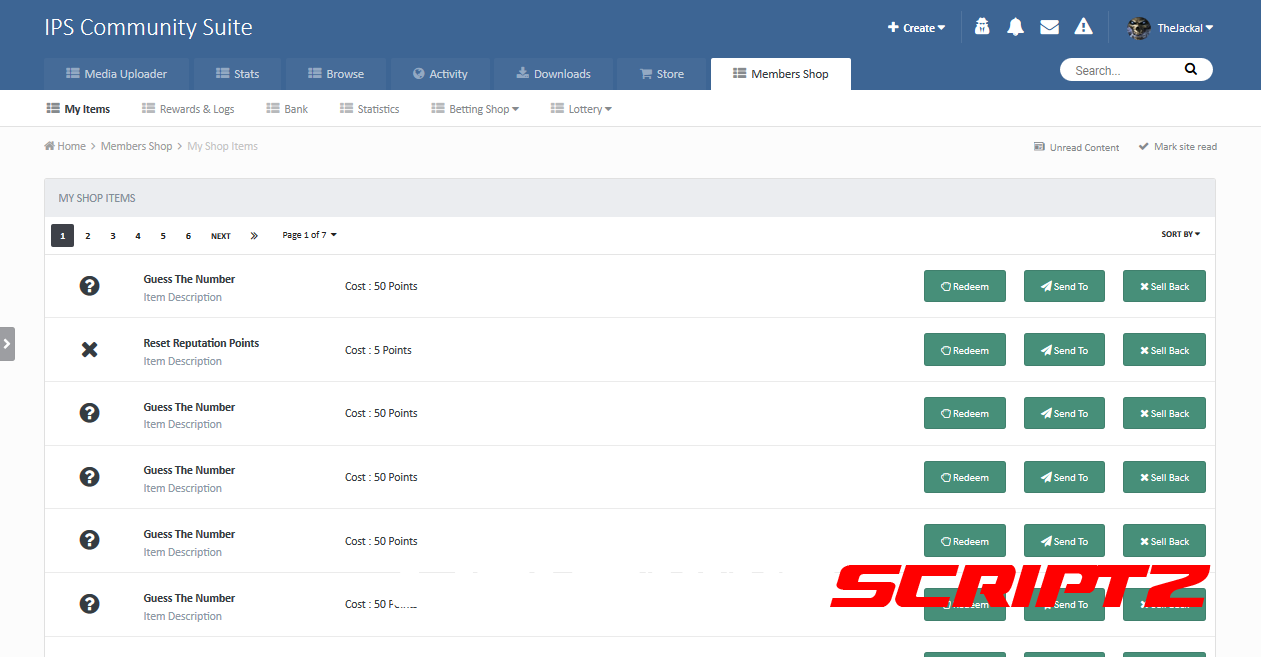Open the Create dropdown menu
1261x657 pixels.
916,28
